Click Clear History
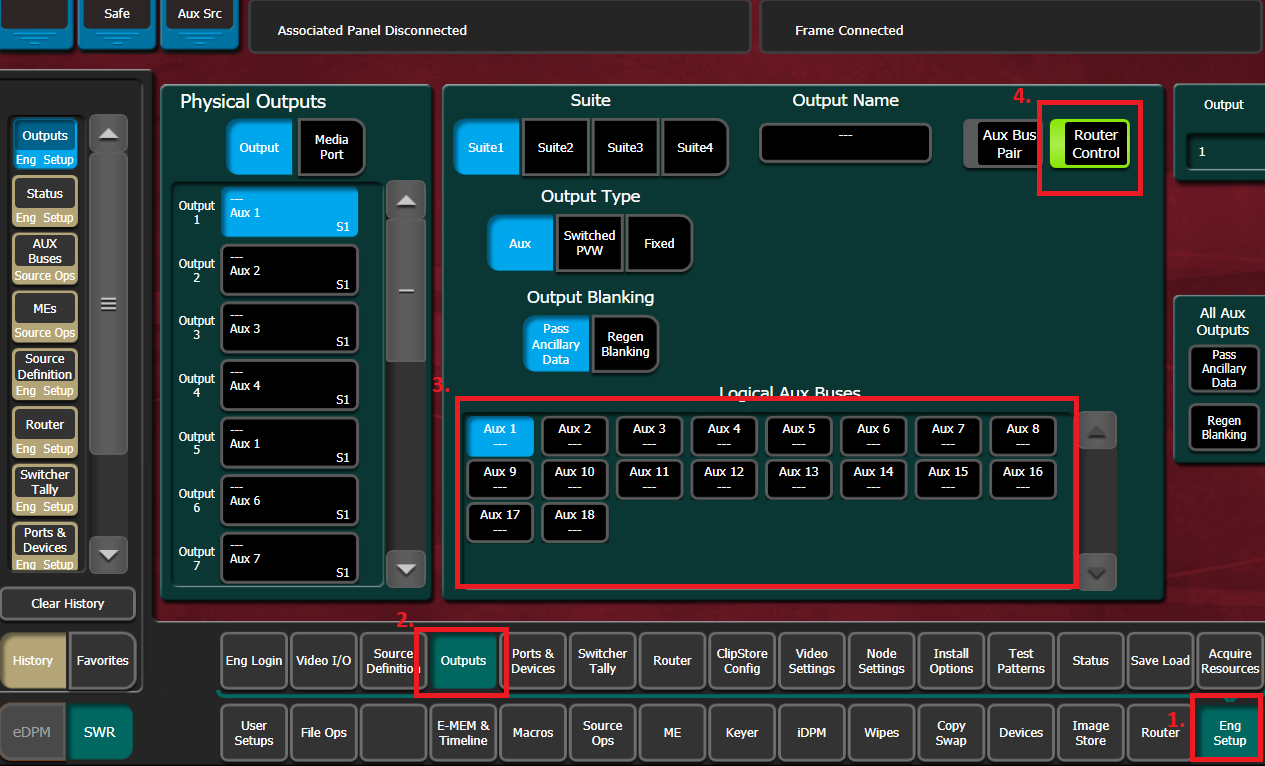This screenshot has height=766, width=1265. click(x=68, y=603)
